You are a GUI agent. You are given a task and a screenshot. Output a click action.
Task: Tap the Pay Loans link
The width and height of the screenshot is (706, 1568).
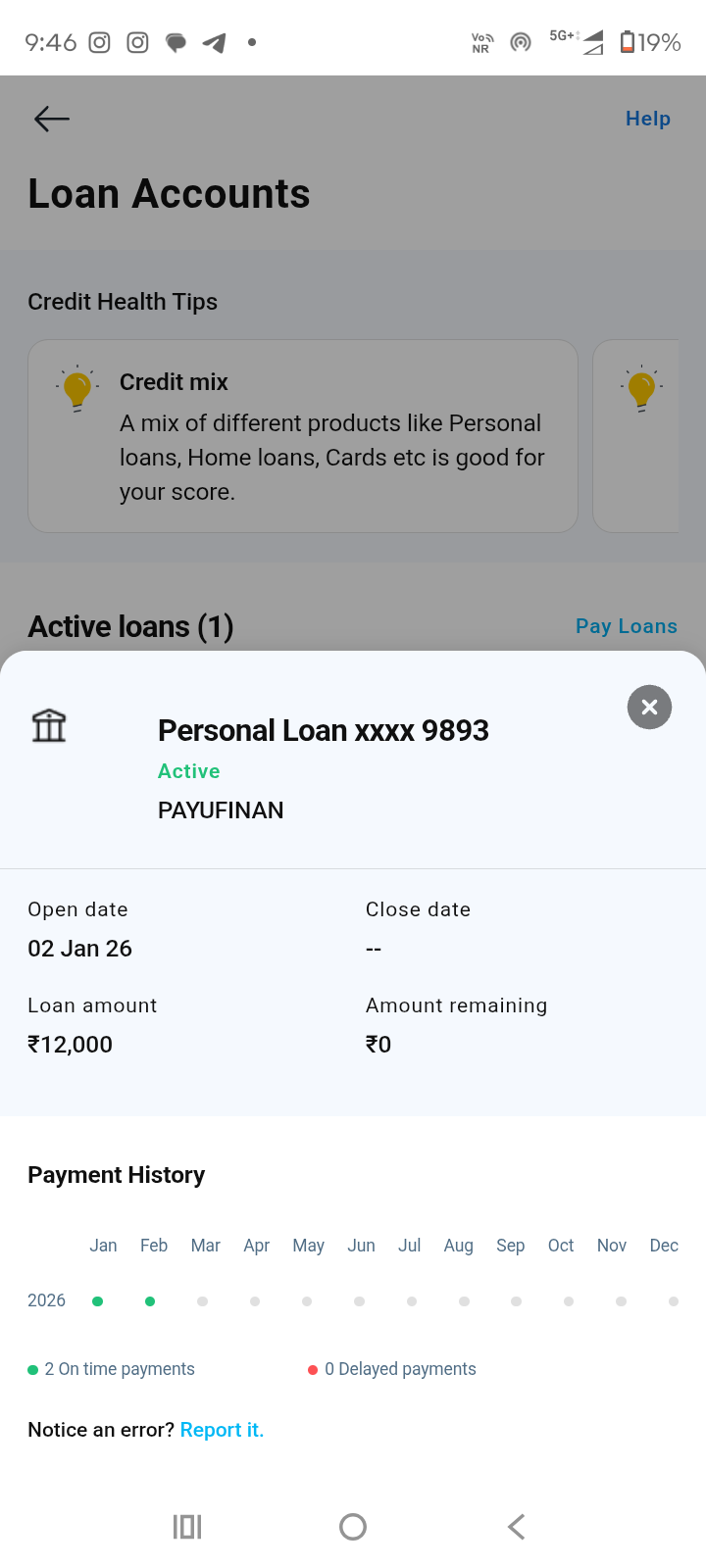point(626,626)
